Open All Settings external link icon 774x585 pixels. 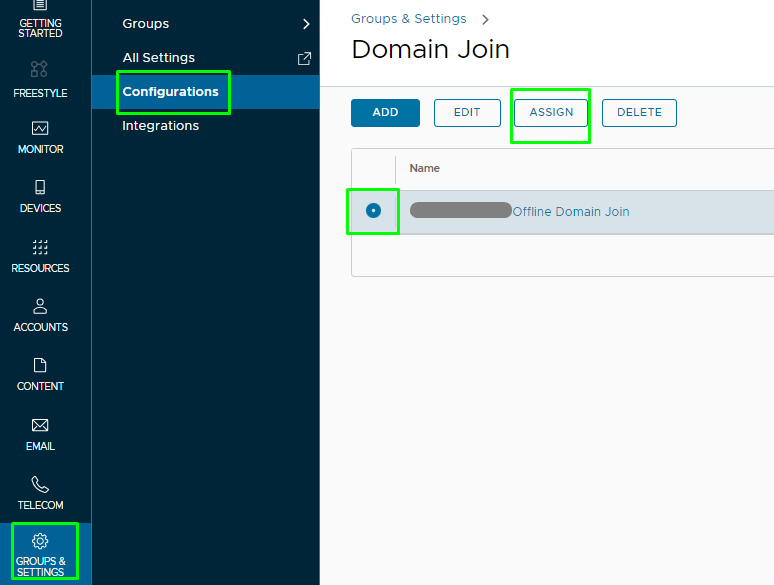coord(305,58)
